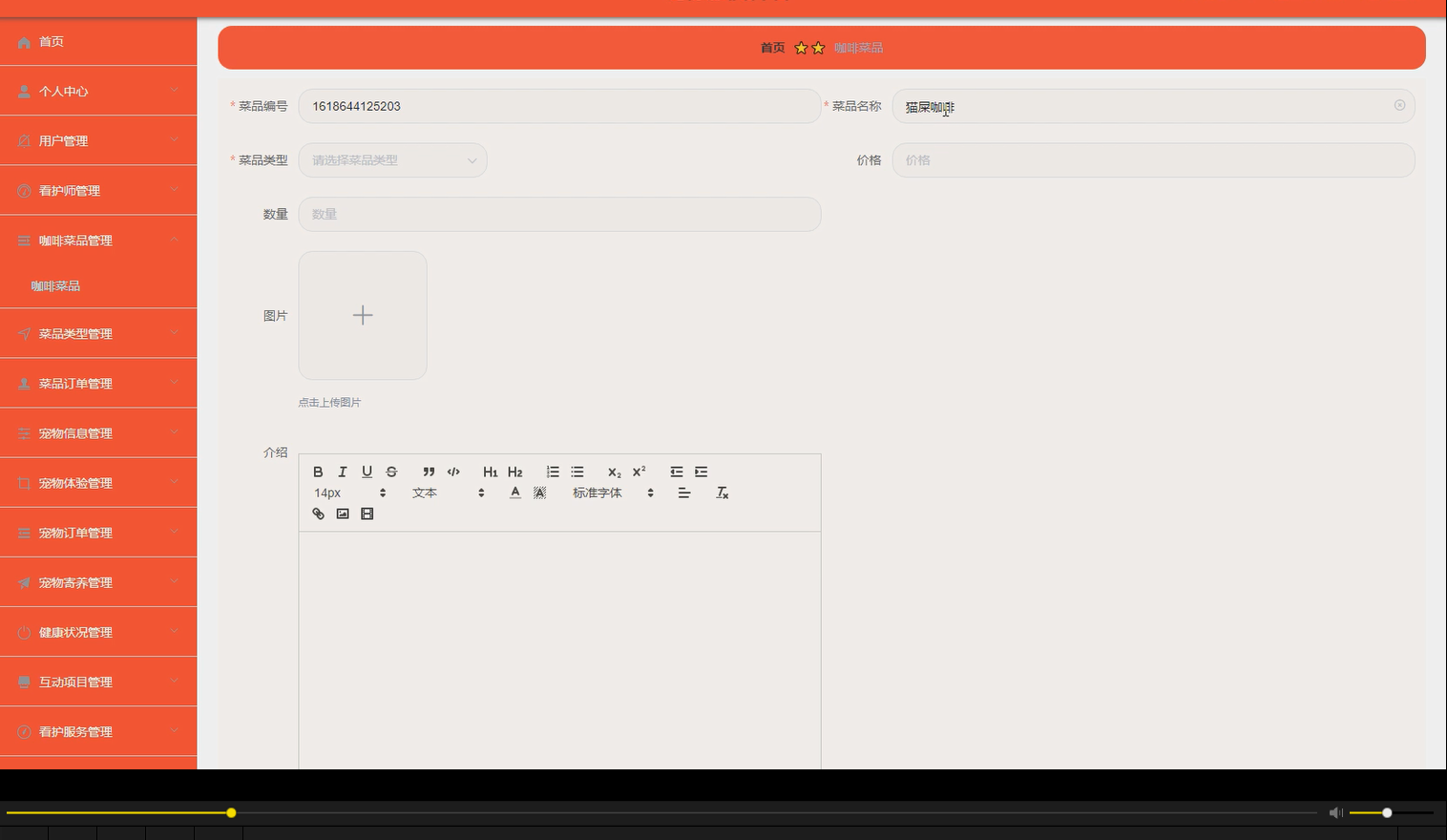Insert a code block in the editor

coord(453,472)
